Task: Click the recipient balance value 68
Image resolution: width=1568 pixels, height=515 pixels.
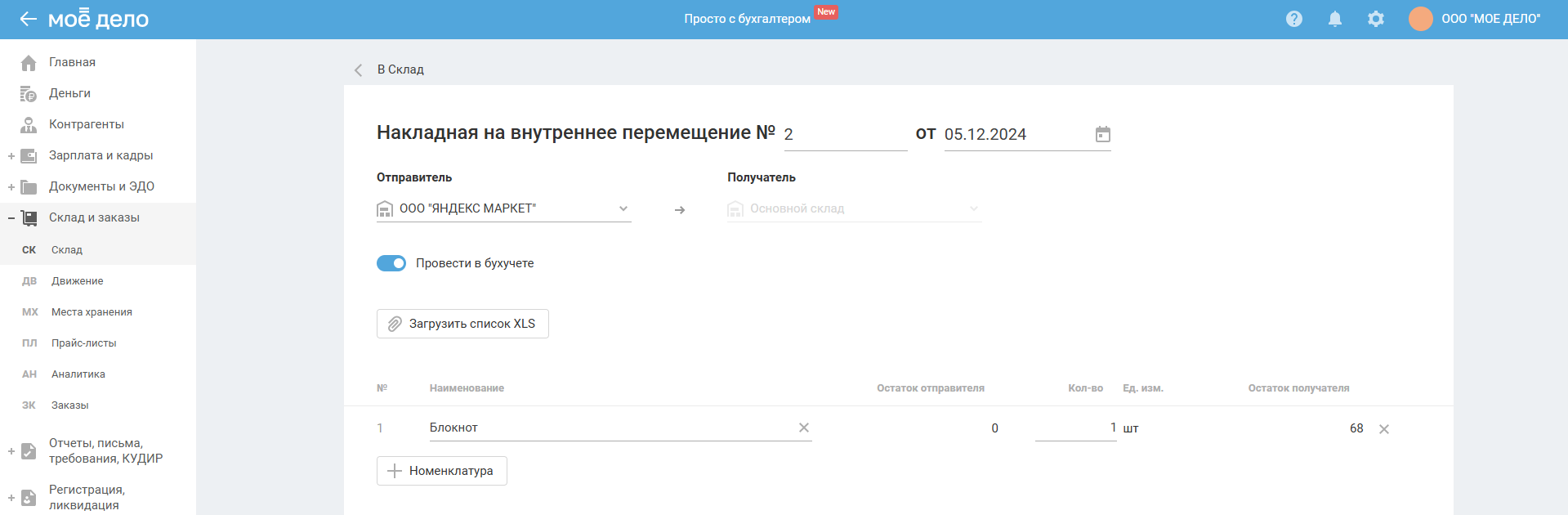Action: click(1356, 428)
